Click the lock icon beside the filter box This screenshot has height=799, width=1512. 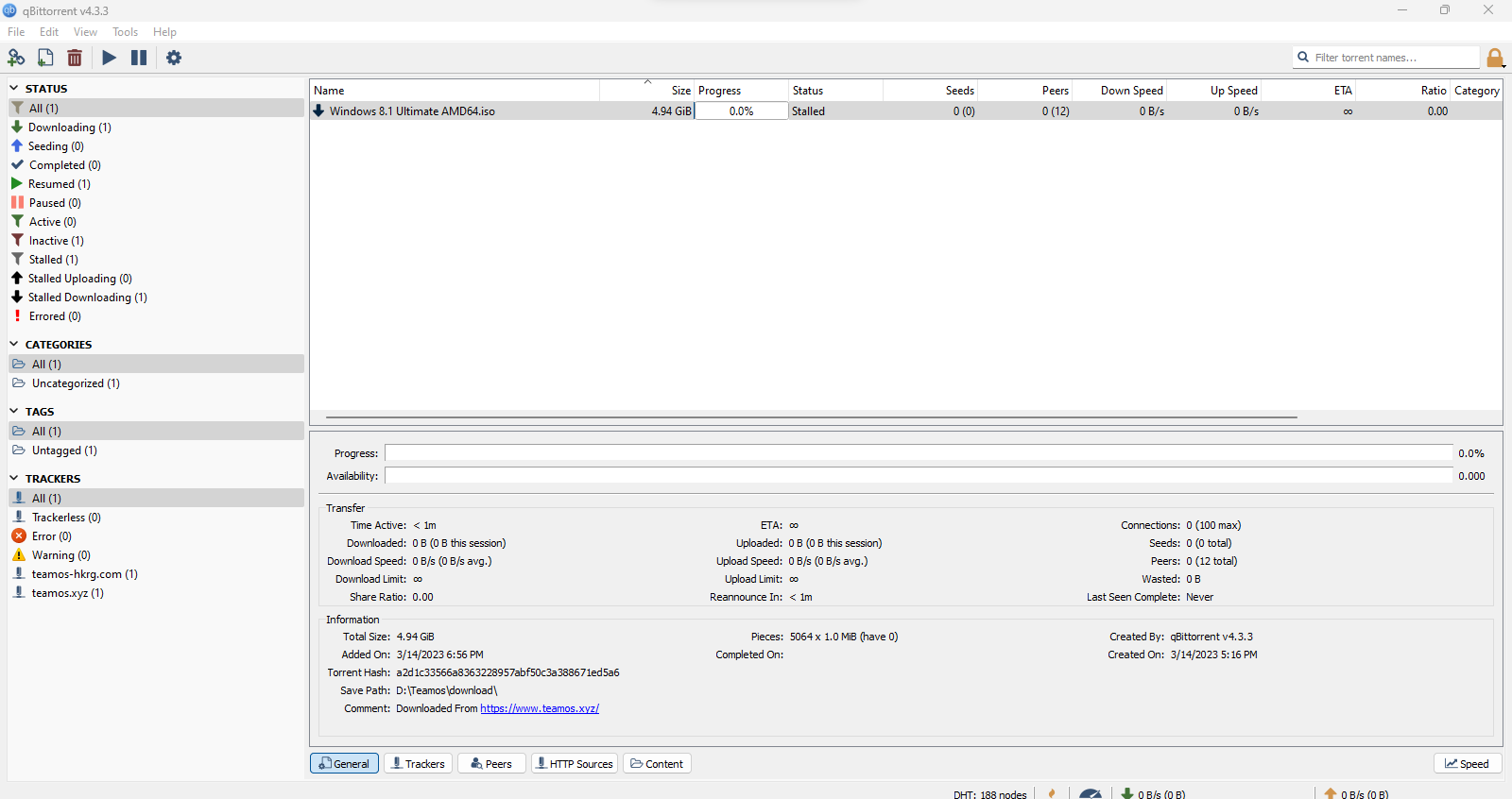click(1495, 59)
